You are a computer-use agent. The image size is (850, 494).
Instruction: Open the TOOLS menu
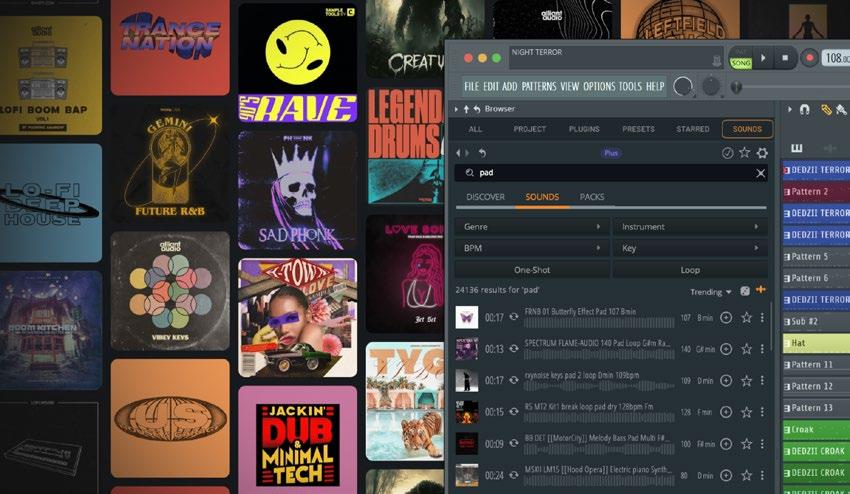tap(630, 86)
